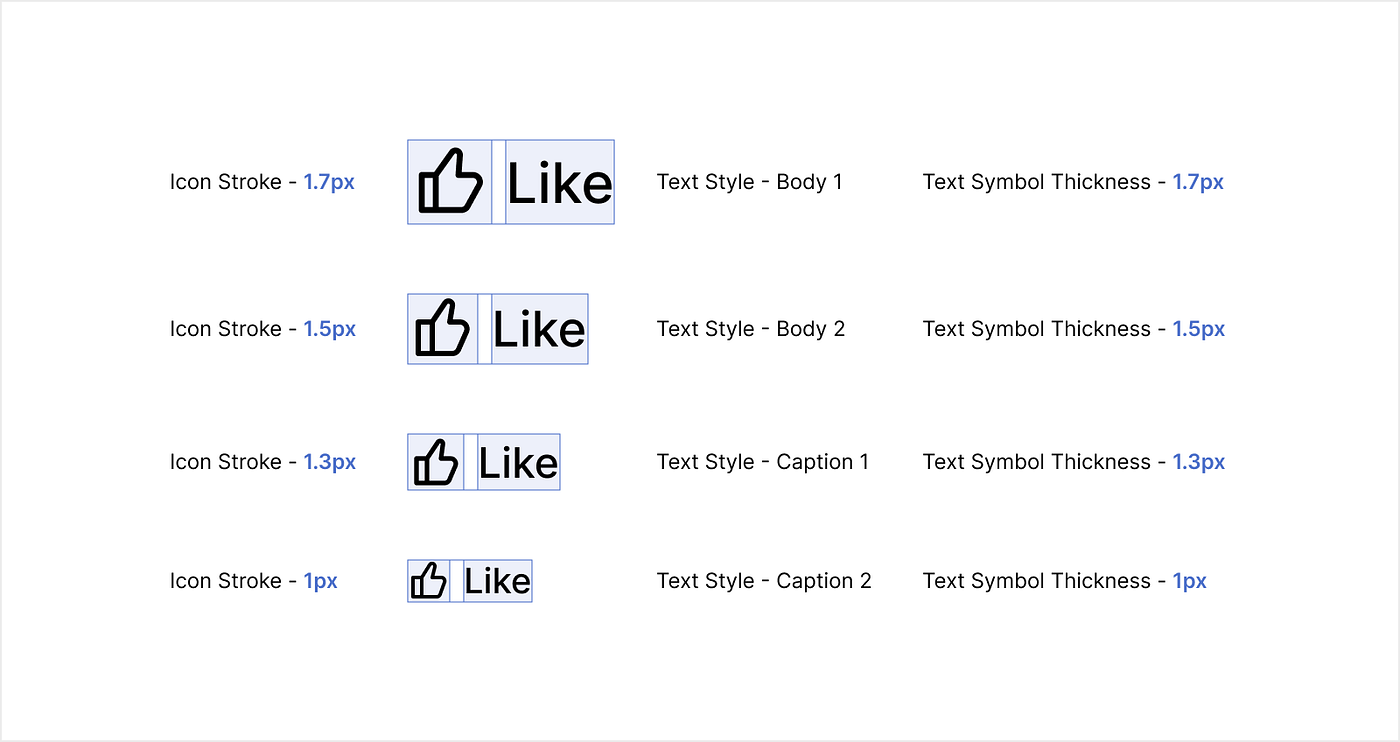Select the "Like" text in the Body 2 row

pyautogui.click(x=539, y=330)
